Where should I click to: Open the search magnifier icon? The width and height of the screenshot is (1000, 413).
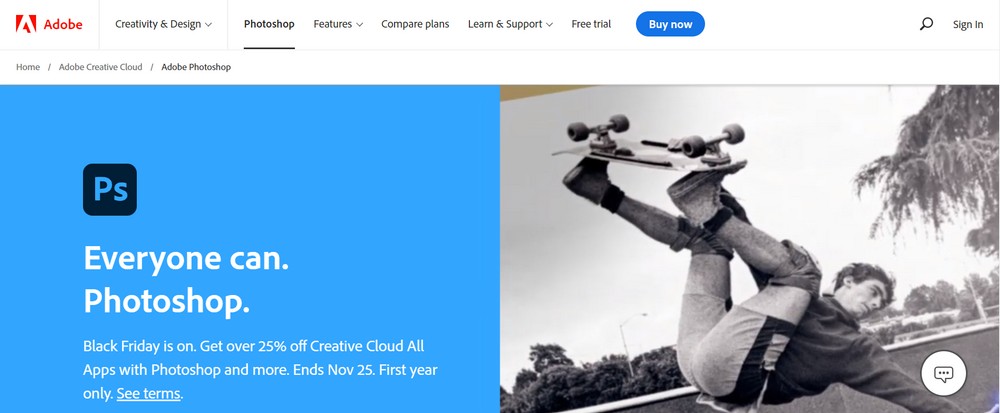coord(926,24)
